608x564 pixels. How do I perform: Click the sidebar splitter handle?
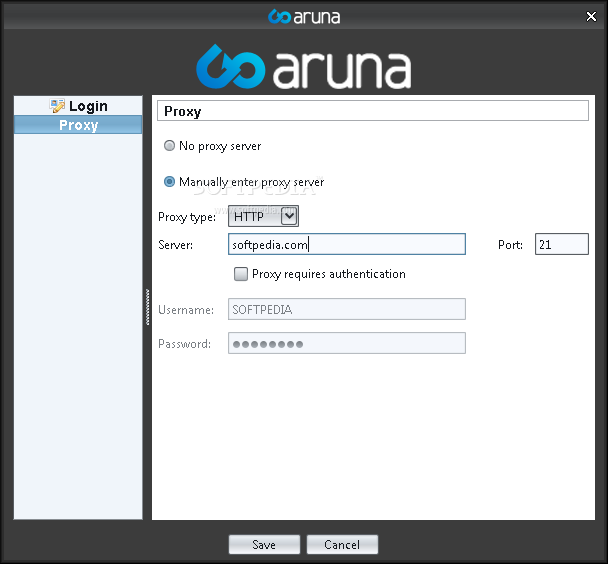pos(147,307)
